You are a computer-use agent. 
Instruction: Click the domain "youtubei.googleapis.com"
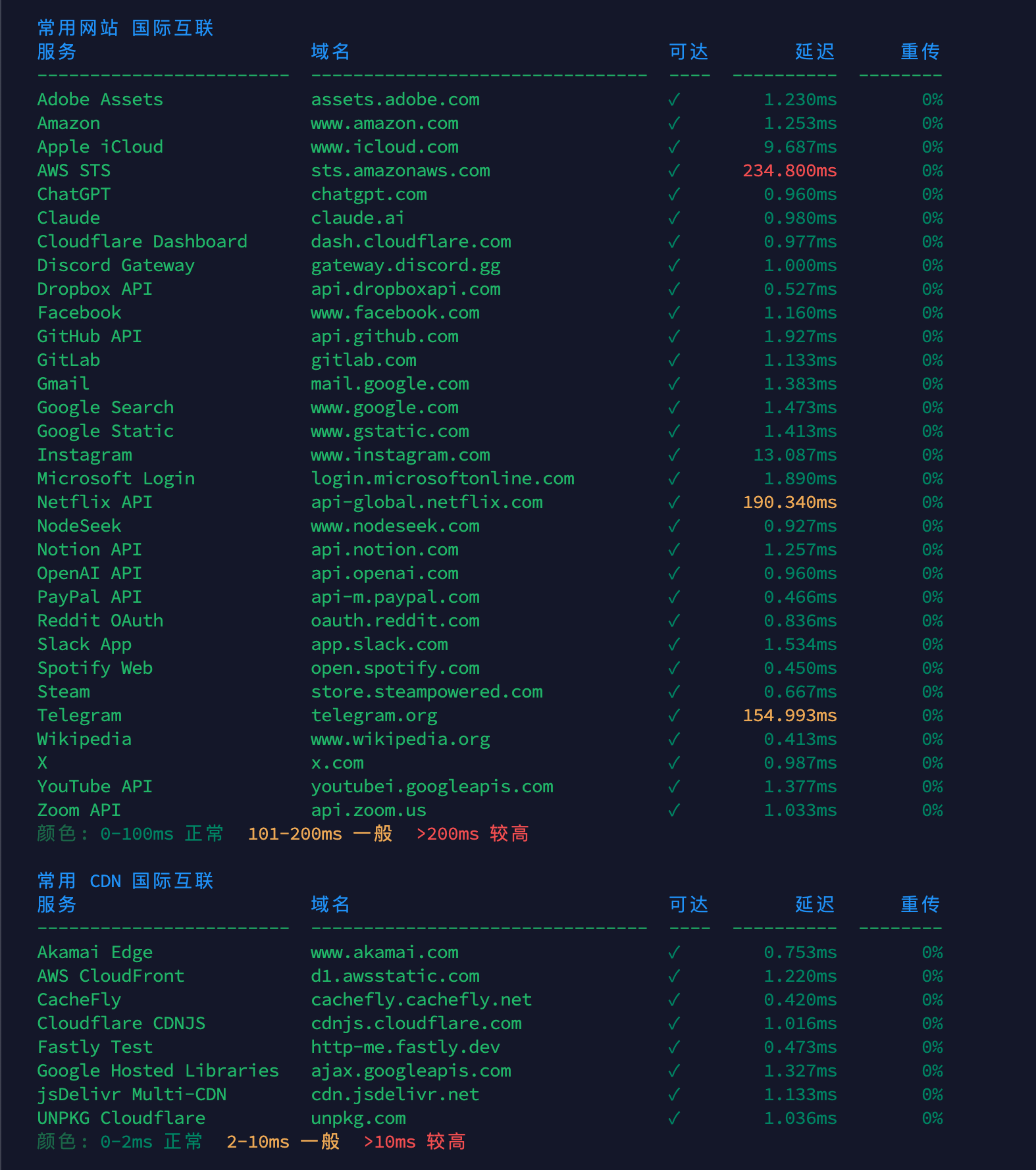[x=432, y=786]
